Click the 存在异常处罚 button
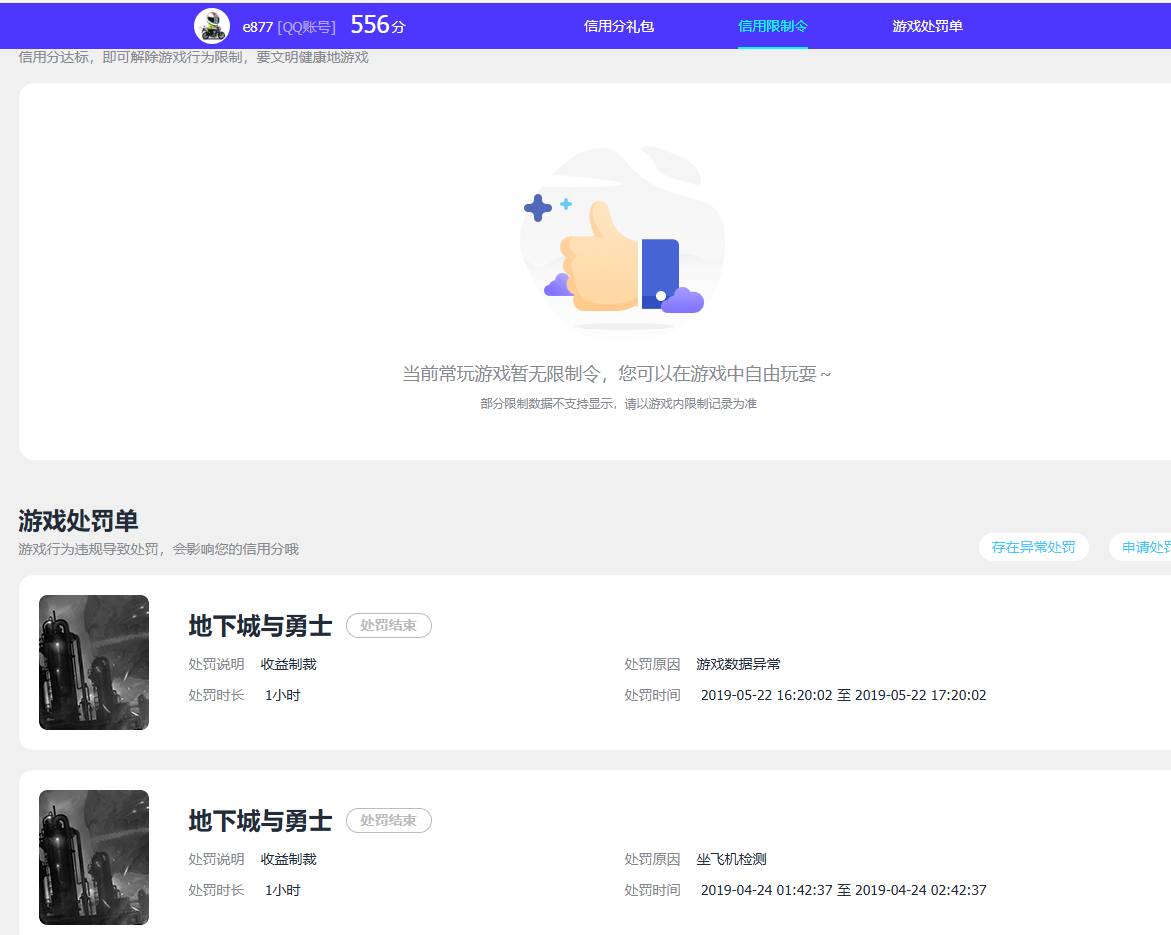Viewport: 1171px width, 935px height. click(x=1033, y=547)
